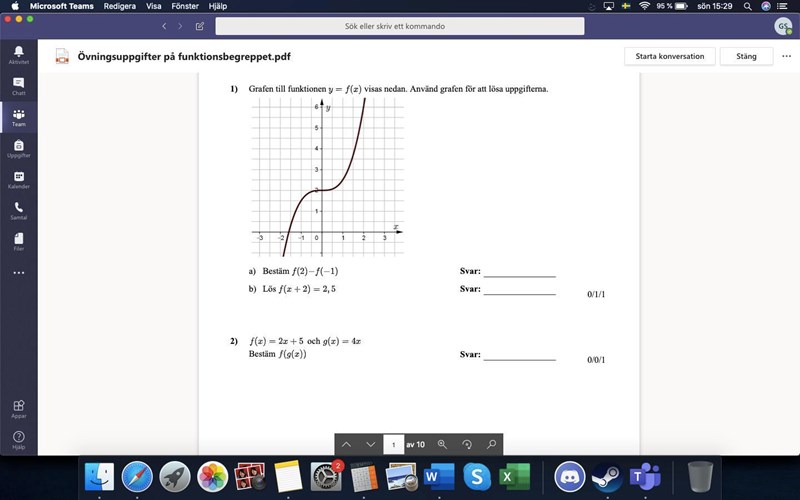Screen dimensions: 800x500
Task: Open the Redigera menu
Action: 119,6
